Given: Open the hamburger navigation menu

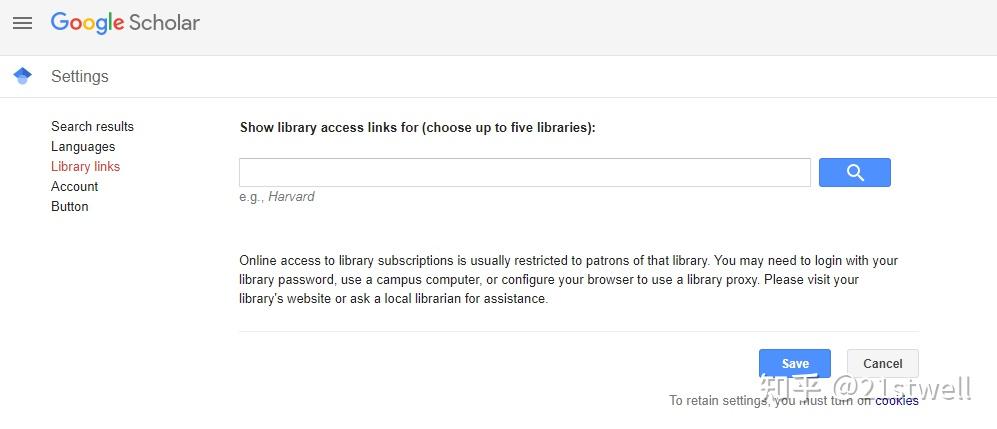Looking at the screenshot, I should pyautogui.click(x=22, y=23).
